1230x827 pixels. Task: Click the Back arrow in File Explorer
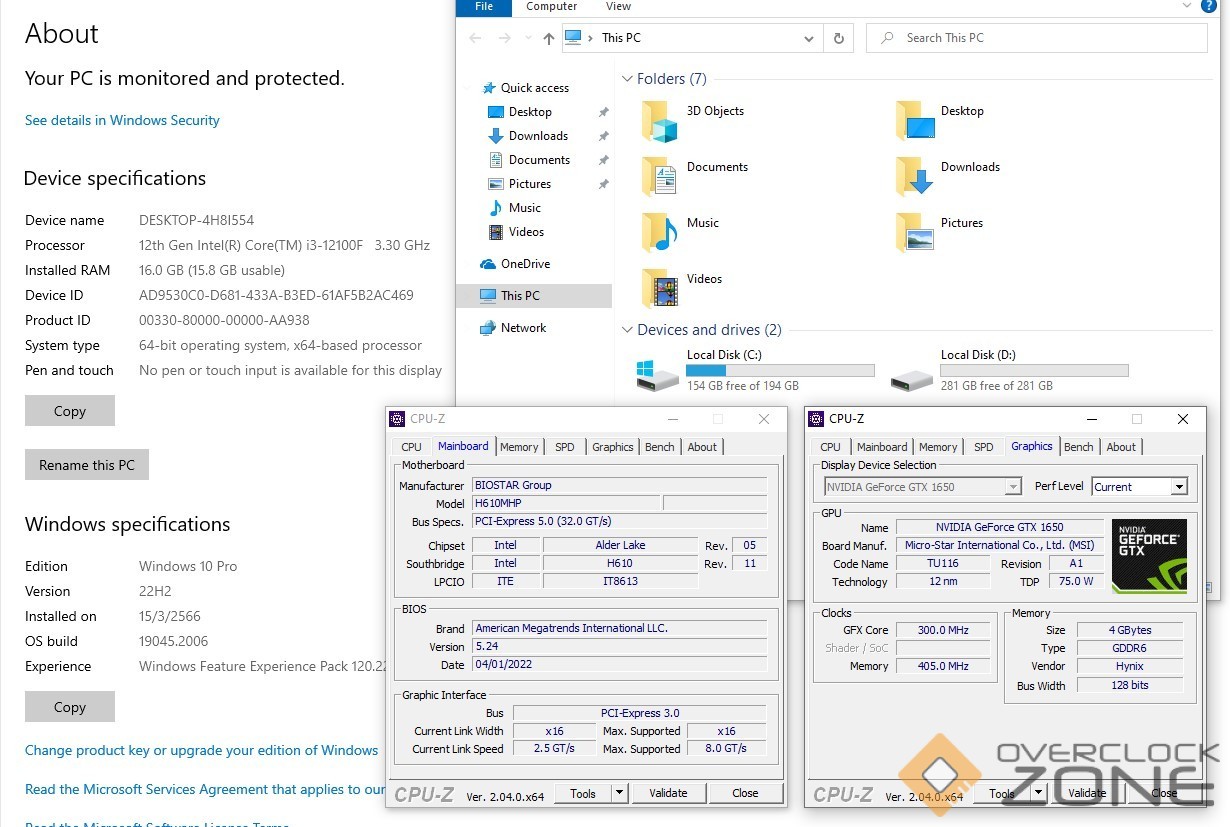pyautogui.click(x=477, y=38)
